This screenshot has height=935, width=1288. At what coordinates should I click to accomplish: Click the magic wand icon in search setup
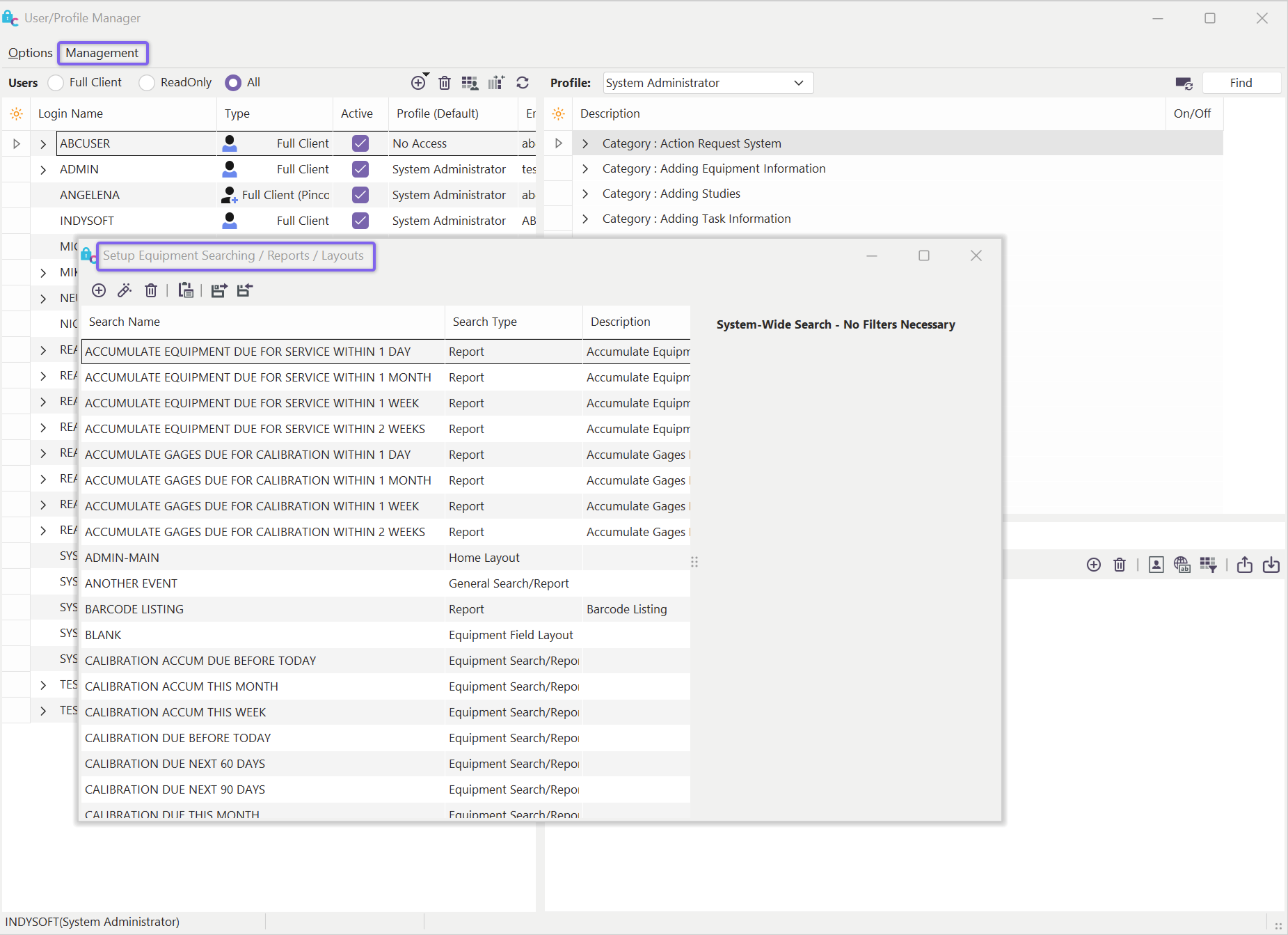pyautogui.click(x=125, y=290)
